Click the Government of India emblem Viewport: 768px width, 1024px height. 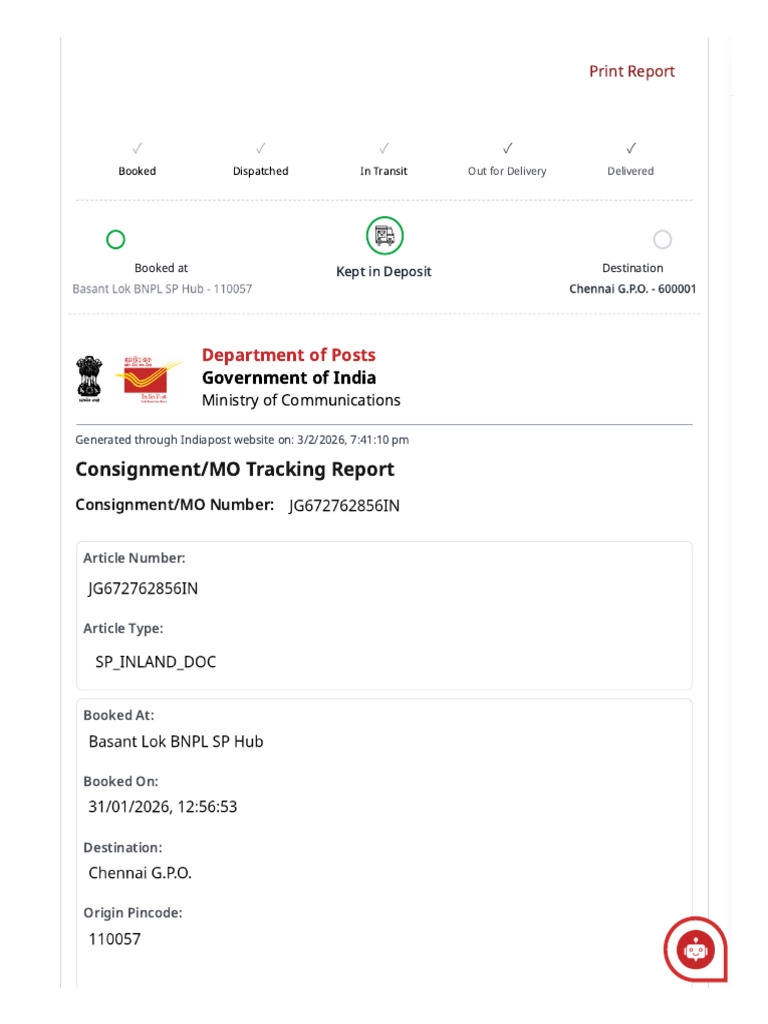pyautogui.click(x=89, y=379)
